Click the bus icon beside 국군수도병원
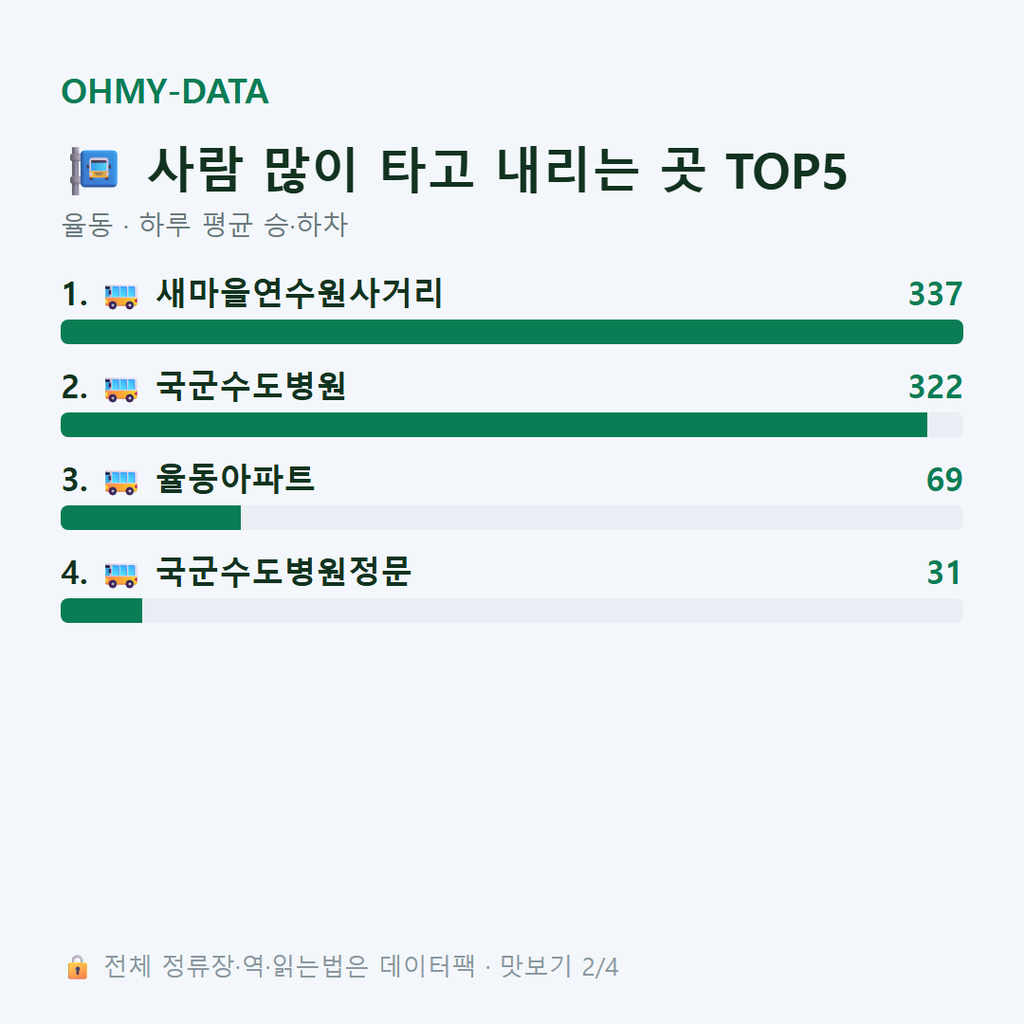The image size is (1024, 1024). coord(121,389)
